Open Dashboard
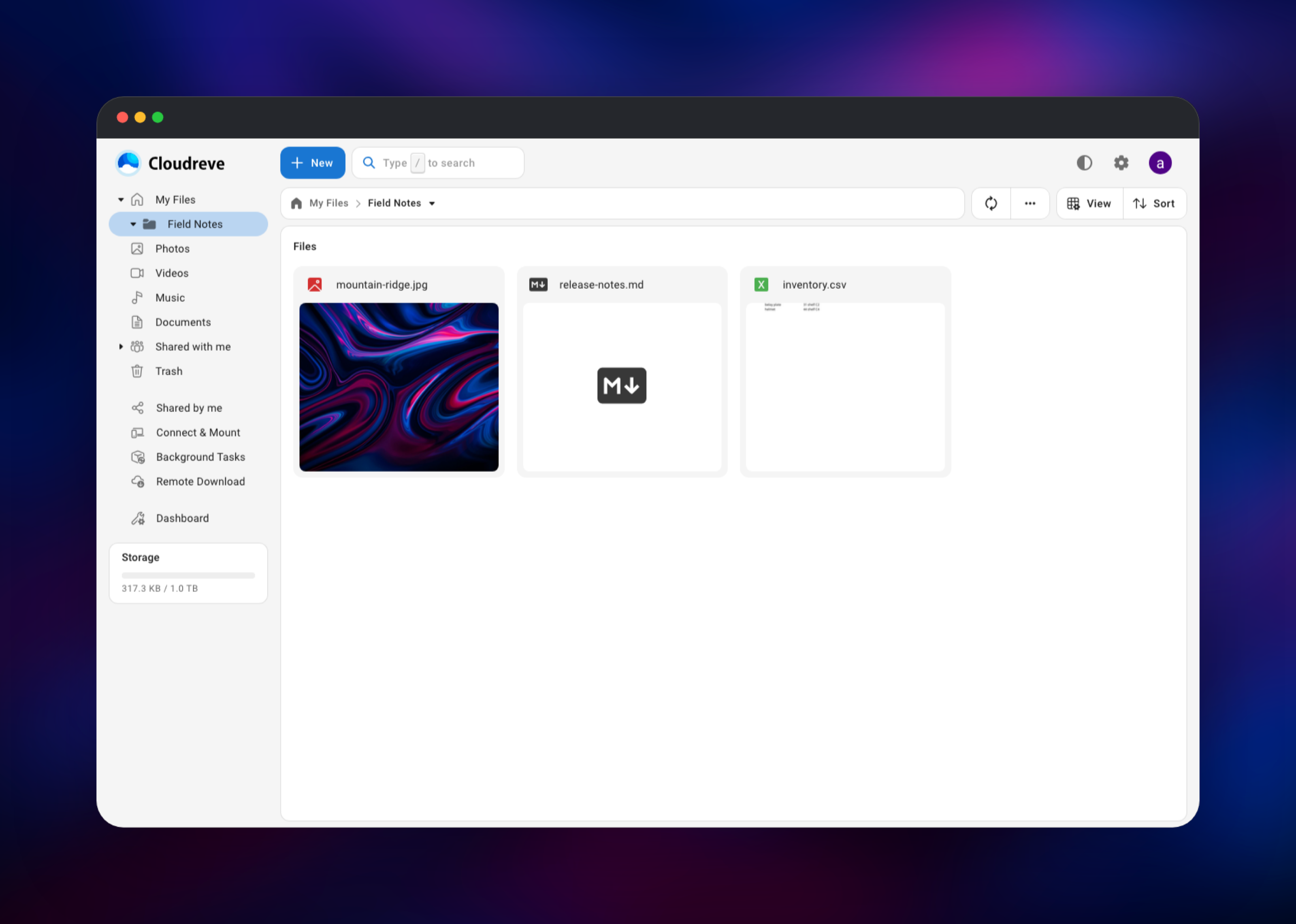Screen dimensions: 1296x924 pos(188,518)
